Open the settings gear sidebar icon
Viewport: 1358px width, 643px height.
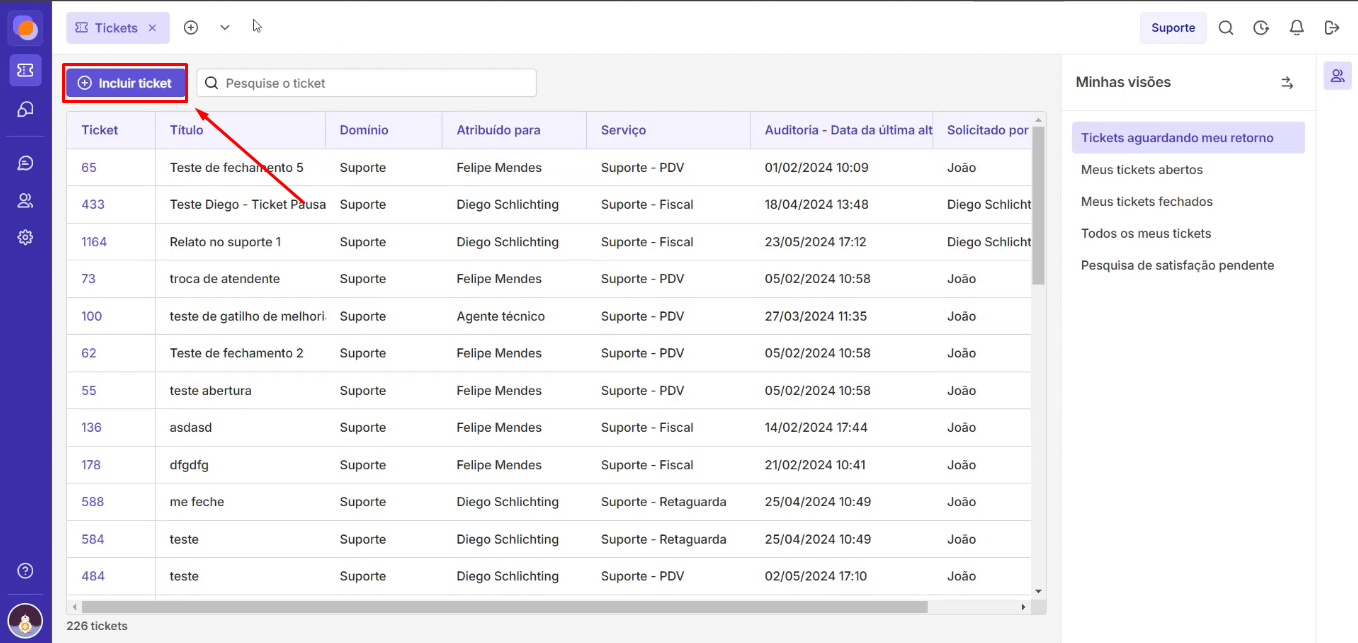[26, 237]
